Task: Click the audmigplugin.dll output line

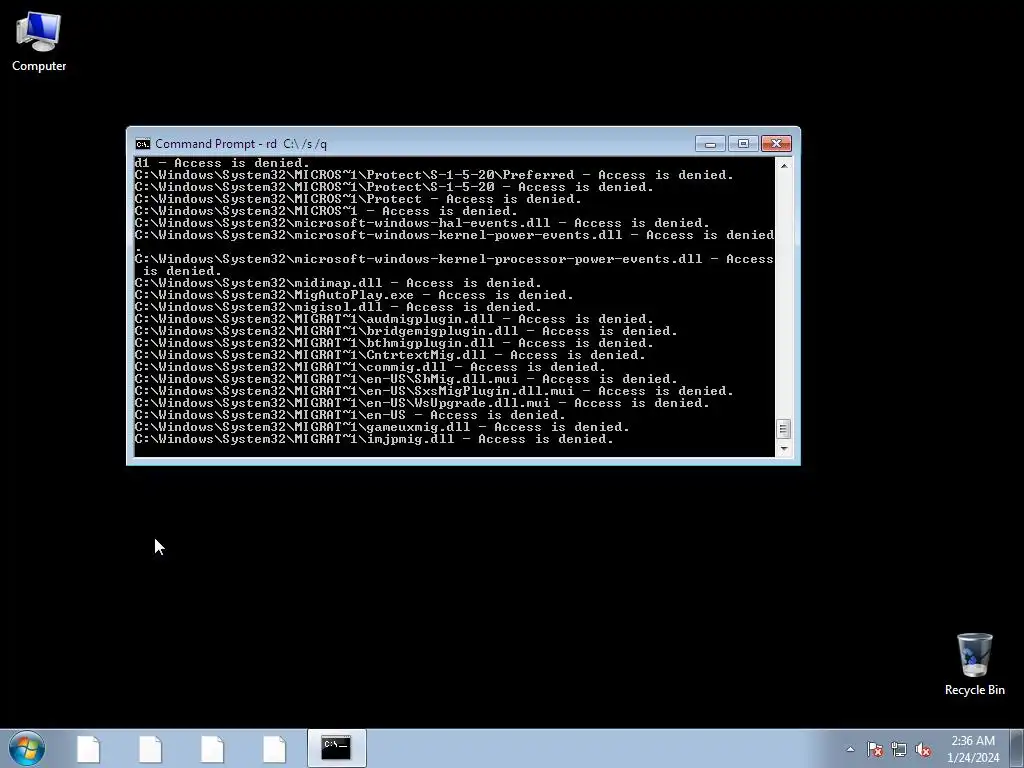Action: tap(394, 319)
